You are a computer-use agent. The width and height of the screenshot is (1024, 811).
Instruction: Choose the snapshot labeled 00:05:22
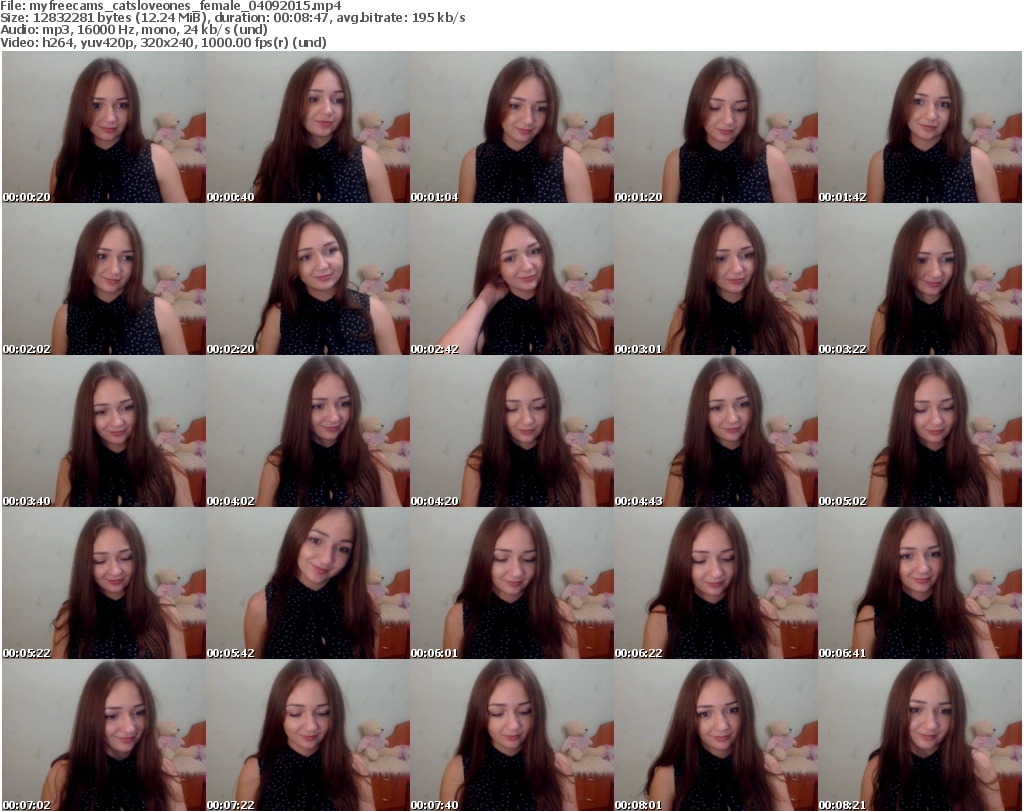[104, 583]
